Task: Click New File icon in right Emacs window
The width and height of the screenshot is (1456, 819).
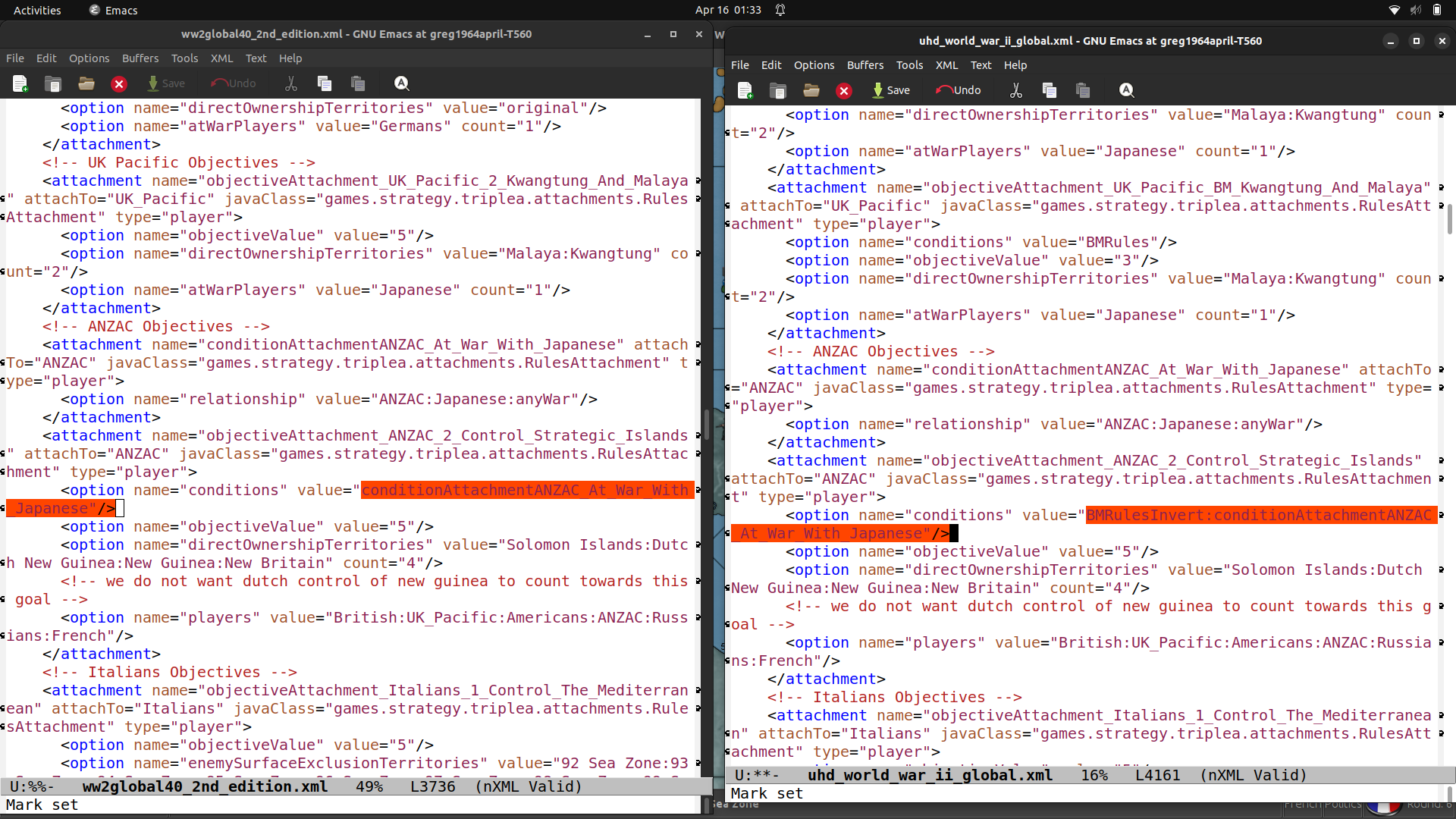Action: (x=745, y=90)
